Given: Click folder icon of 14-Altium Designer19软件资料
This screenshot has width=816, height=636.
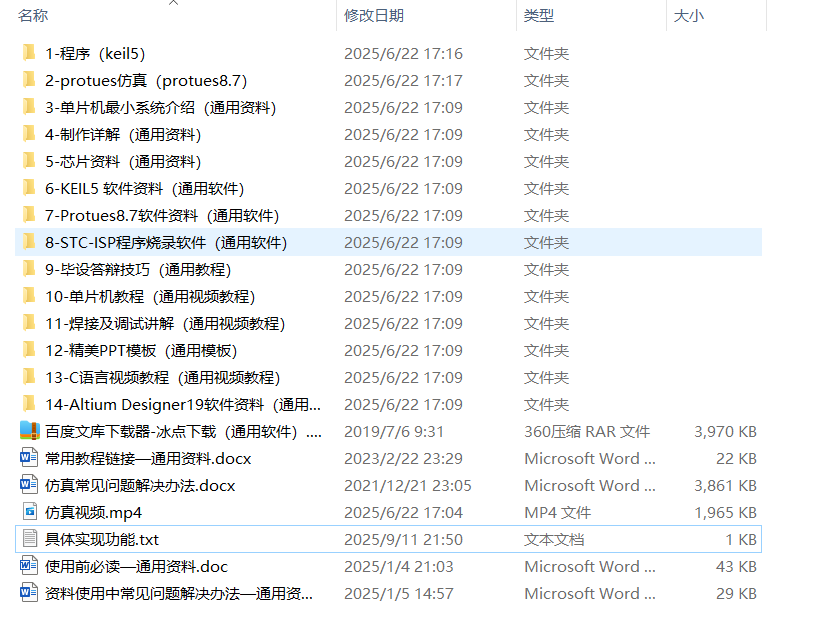Looking at the screenshot, I should coord(29,404).
